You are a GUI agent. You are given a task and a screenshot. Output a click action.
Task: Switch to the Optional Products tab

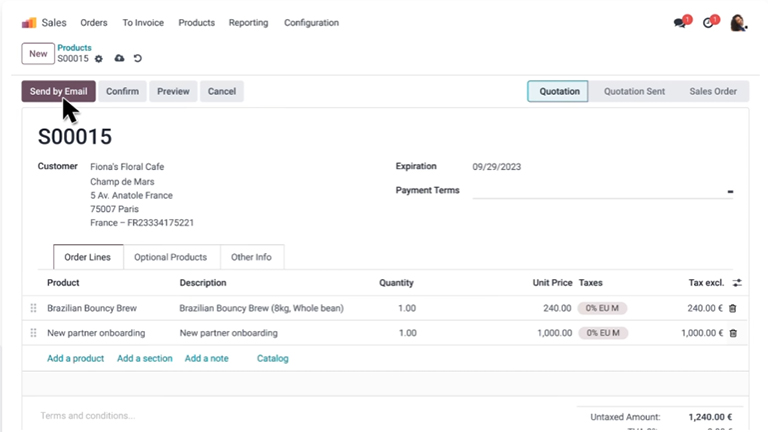(170, 257)
